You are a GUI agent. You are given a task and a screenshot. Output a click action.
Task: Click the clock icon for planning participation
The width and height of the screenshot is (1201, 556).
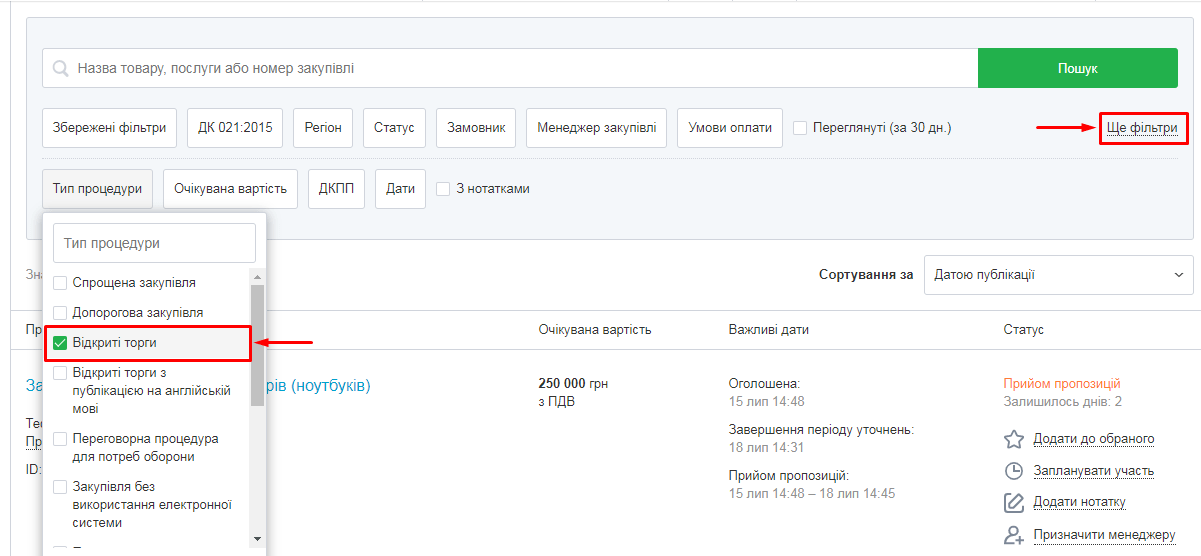pyautogui.click(x=1014, y=471)
